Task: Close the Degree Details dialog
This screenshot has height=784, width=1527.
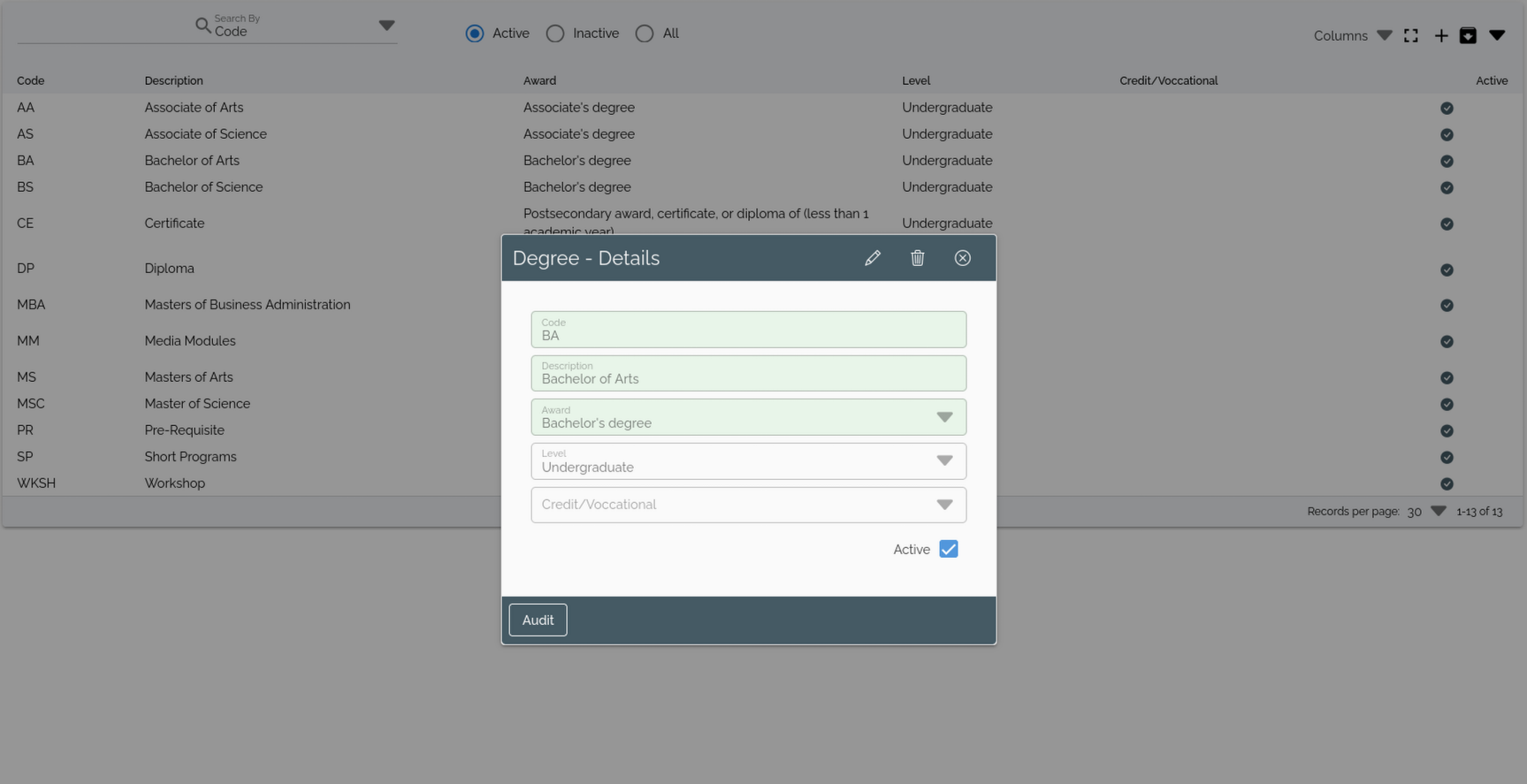Action: 962,258
